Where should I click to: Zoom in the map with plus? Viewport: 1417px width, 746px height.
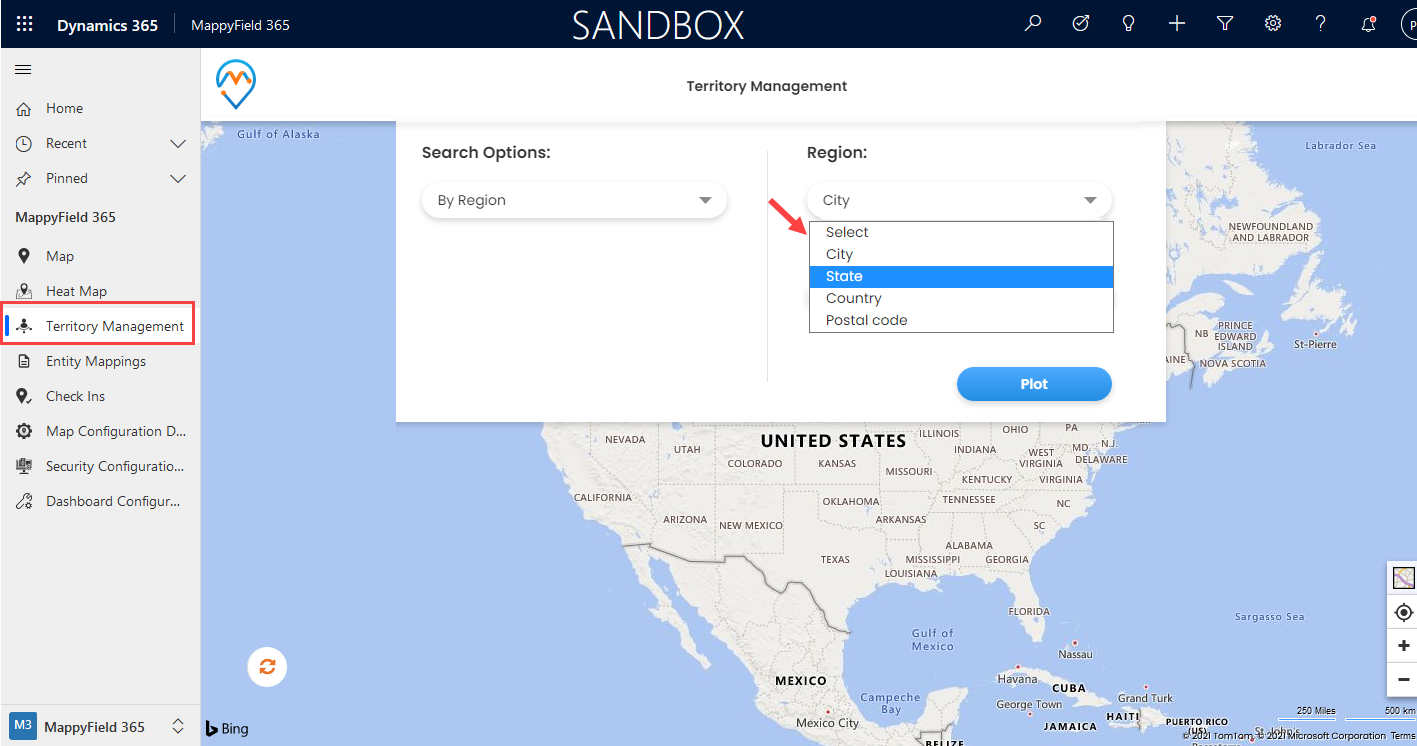1403,646
